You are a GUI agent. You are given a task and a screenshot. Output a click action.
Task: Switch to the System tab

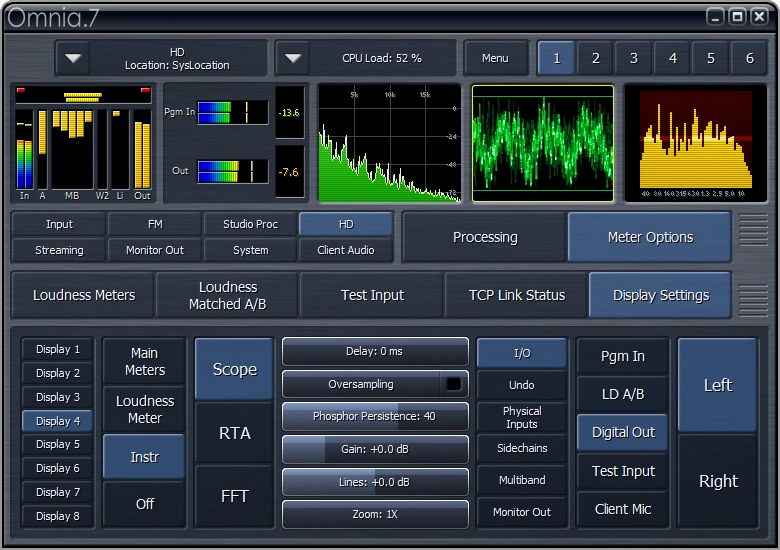pyautogui.click(x=250, y=250)
